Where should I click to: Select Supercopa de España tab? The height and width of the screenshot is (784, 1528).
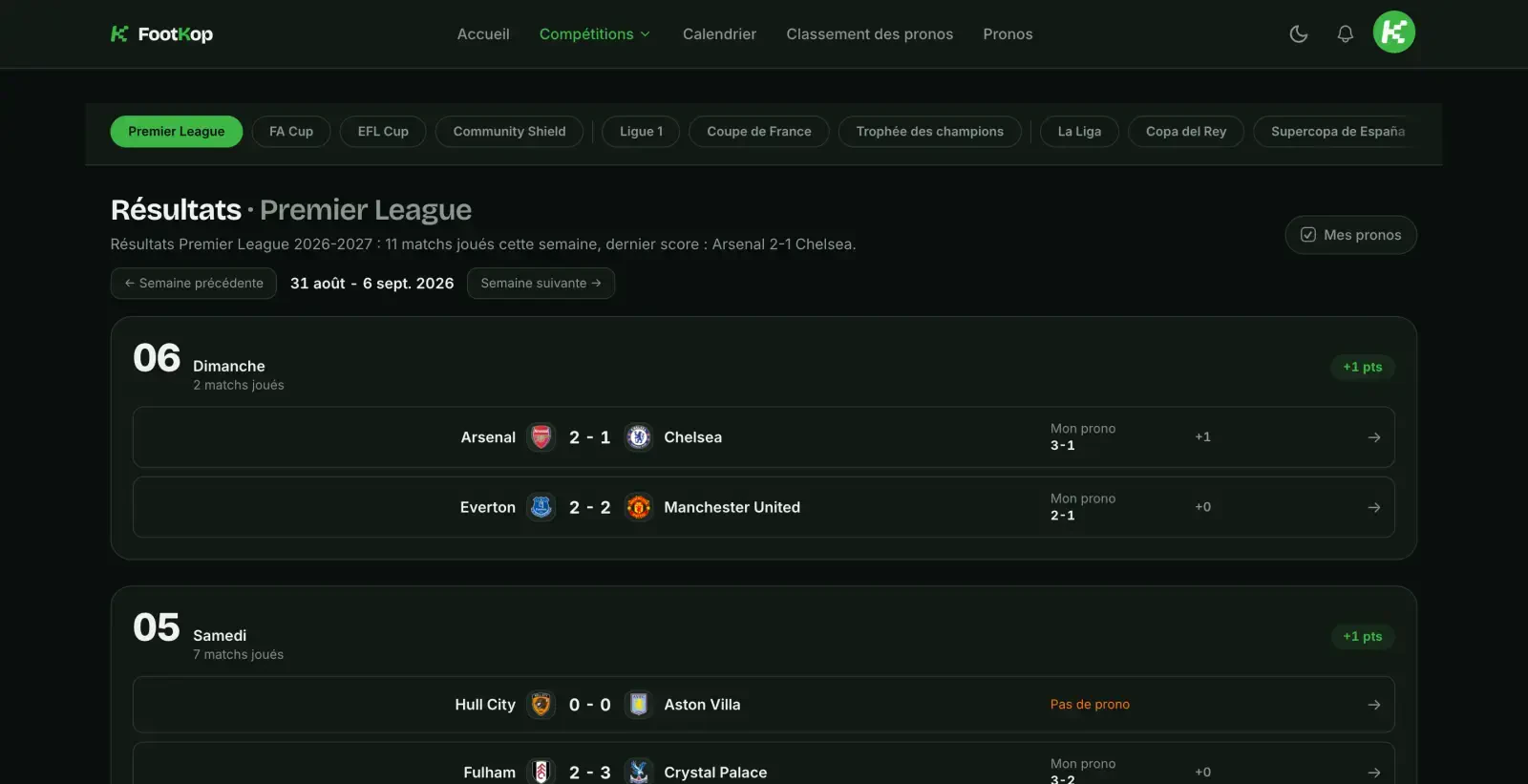[x=1338, y=132]
